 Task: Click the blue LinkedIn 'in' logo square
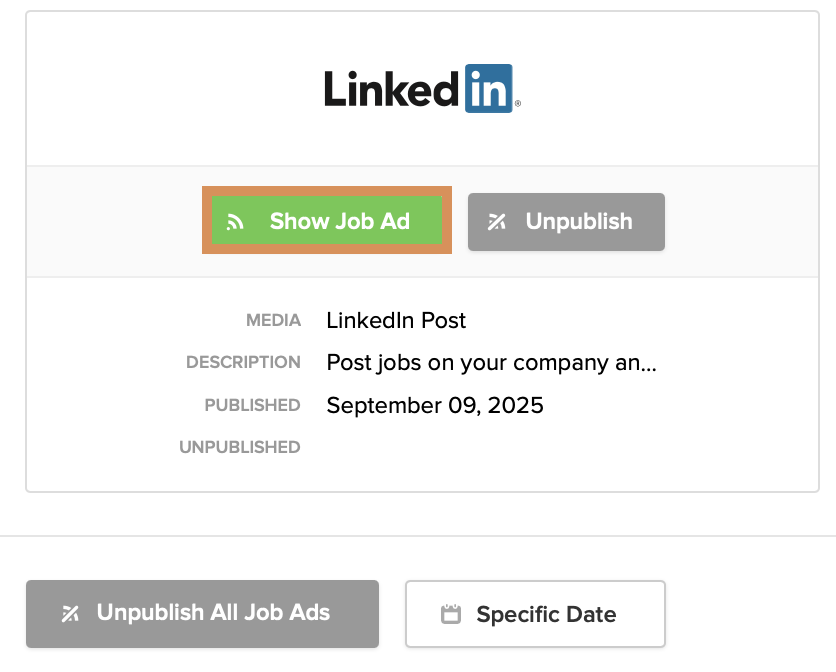(489, 88)
